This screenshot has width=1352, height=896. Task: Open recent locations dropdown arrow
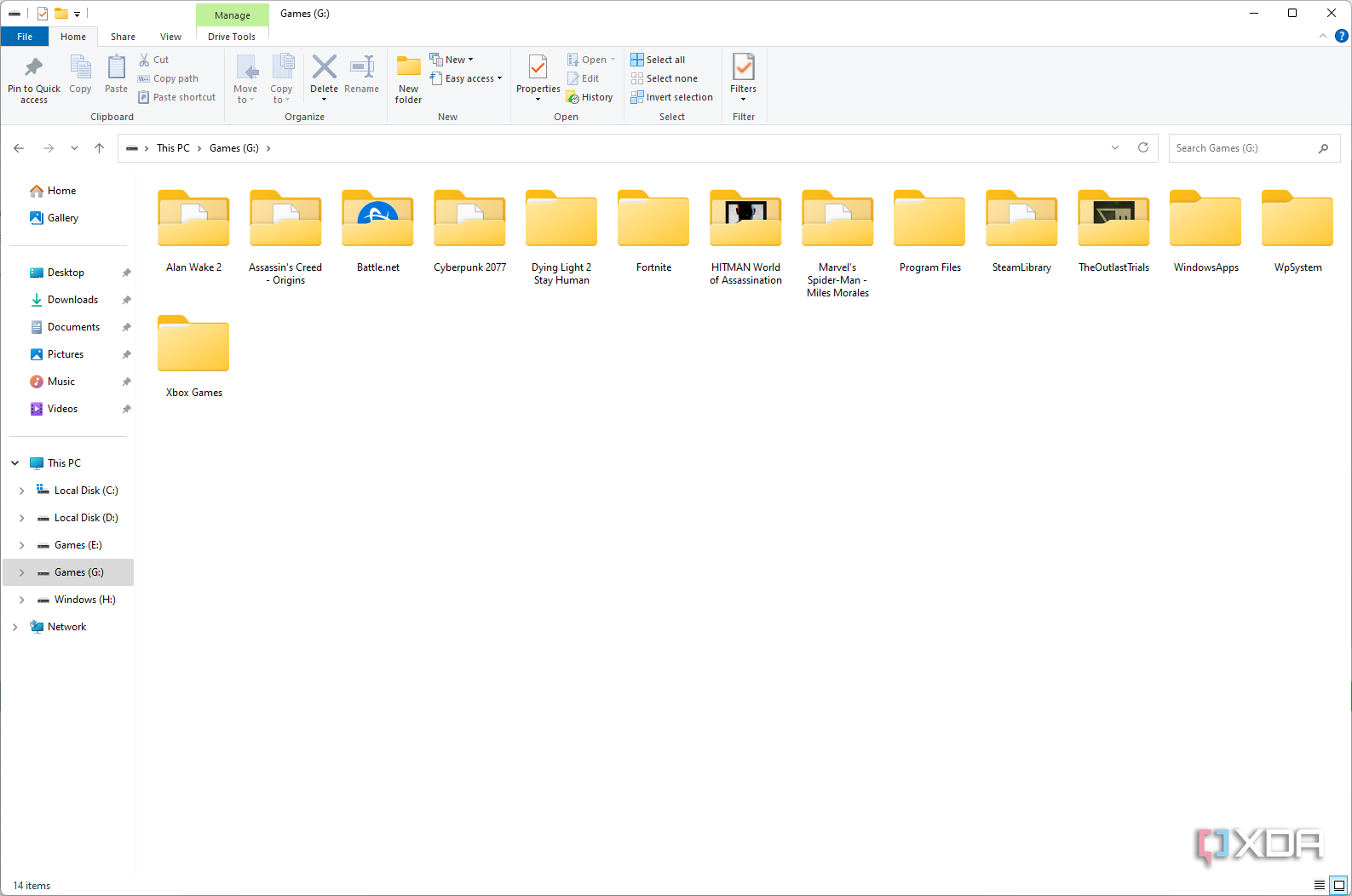click(75, 148)
